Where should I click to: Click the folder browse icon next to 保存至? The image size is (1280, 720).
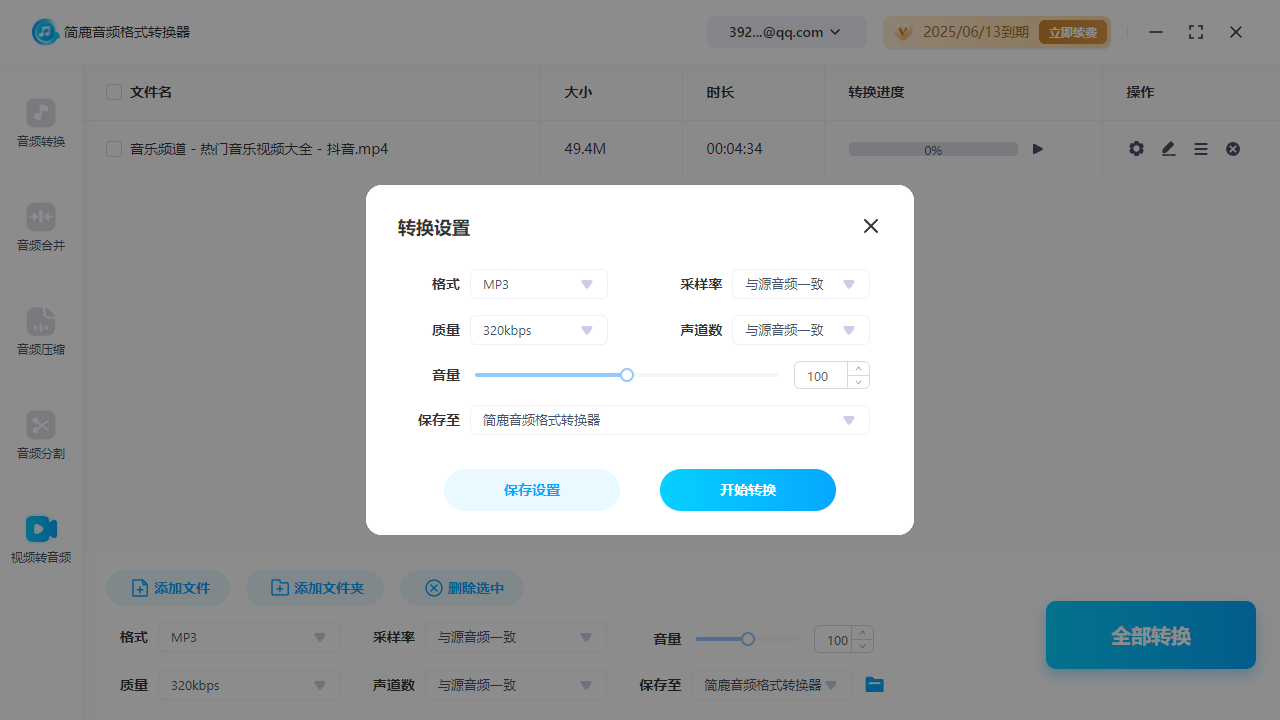coord(874,684)
